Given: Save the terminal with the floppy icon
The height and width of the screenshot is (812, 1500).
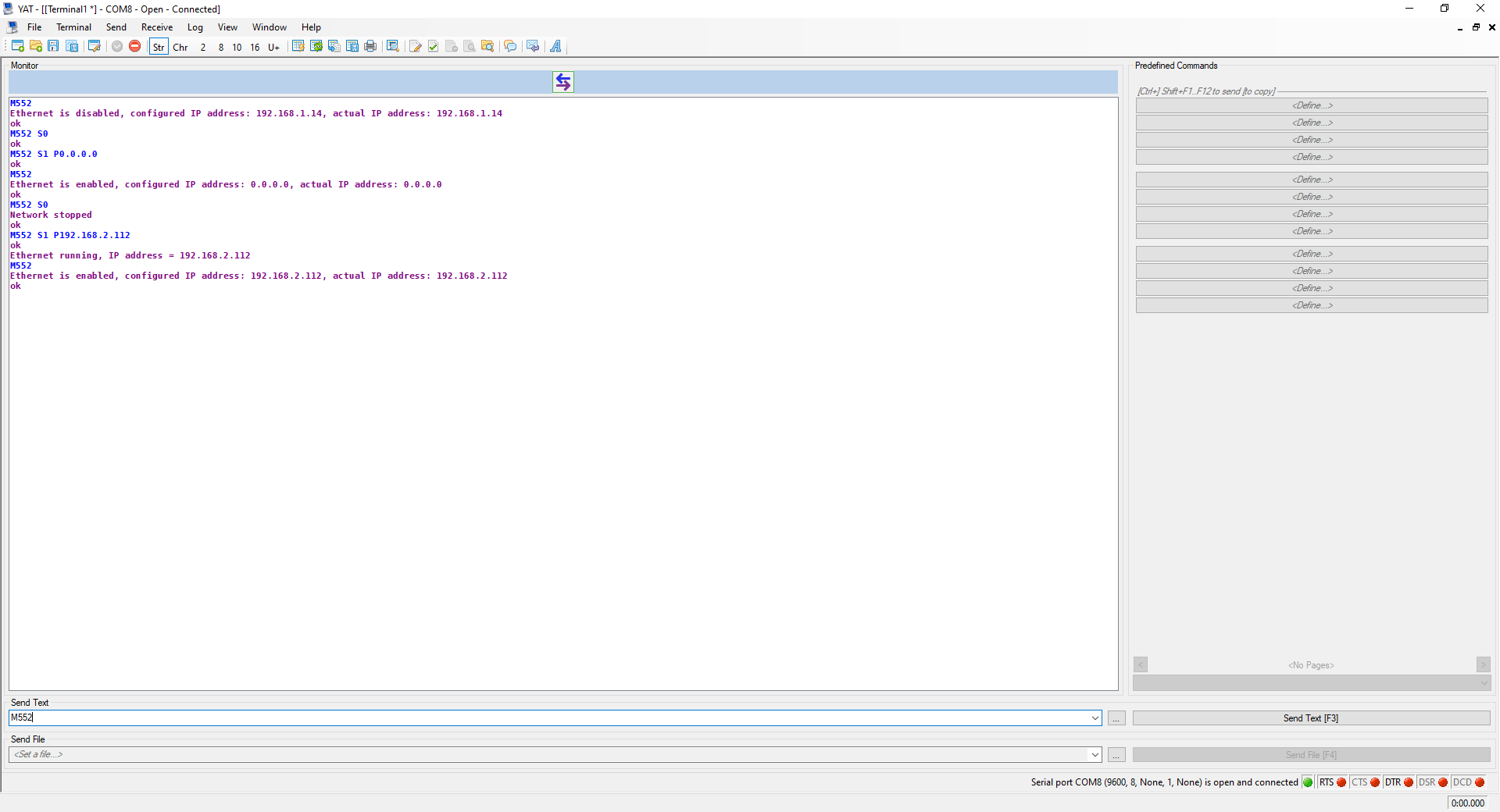Looking at the screenshot, I should pos(53,46).
